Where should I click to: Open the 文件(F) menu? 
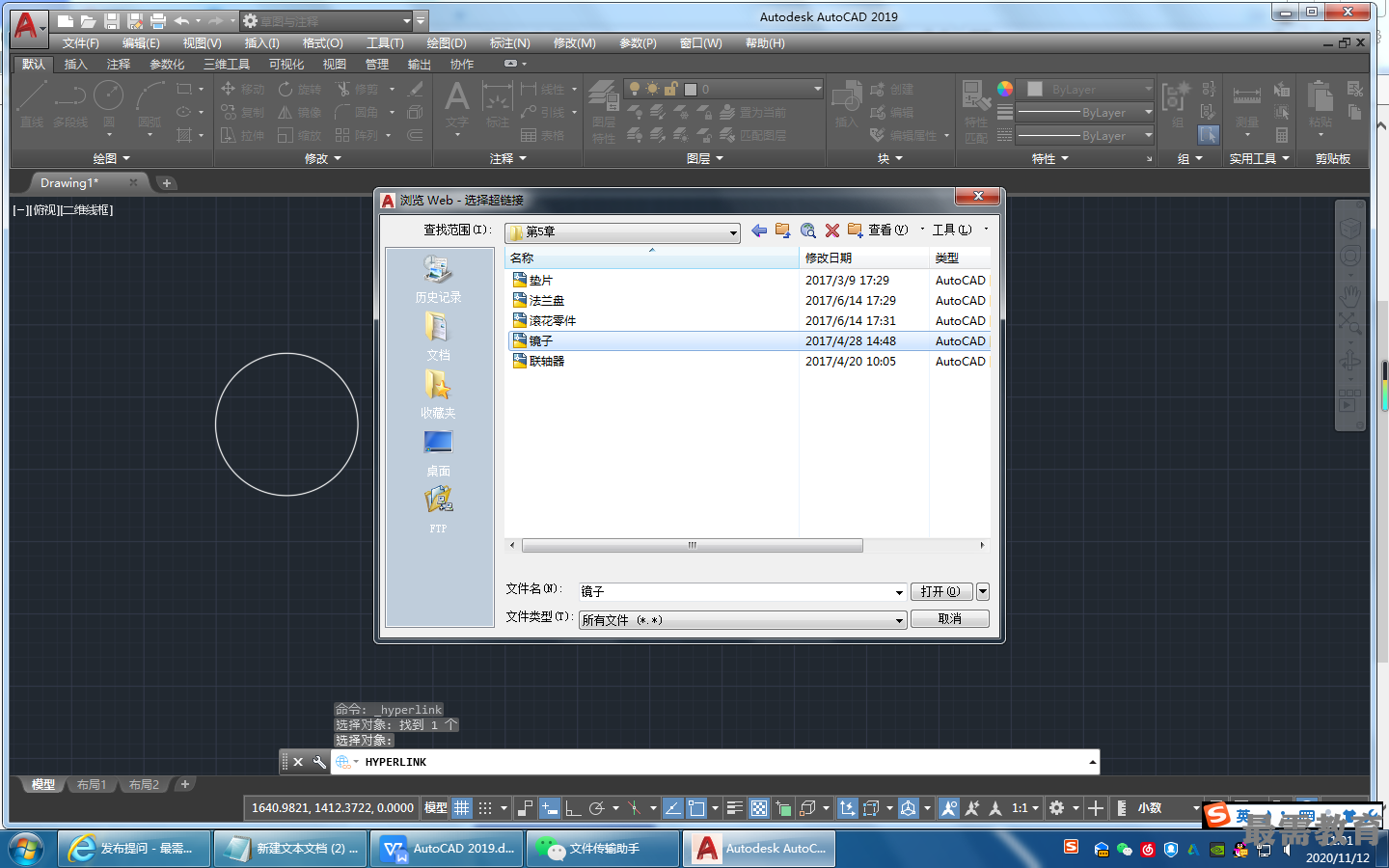tap(81, 43)
